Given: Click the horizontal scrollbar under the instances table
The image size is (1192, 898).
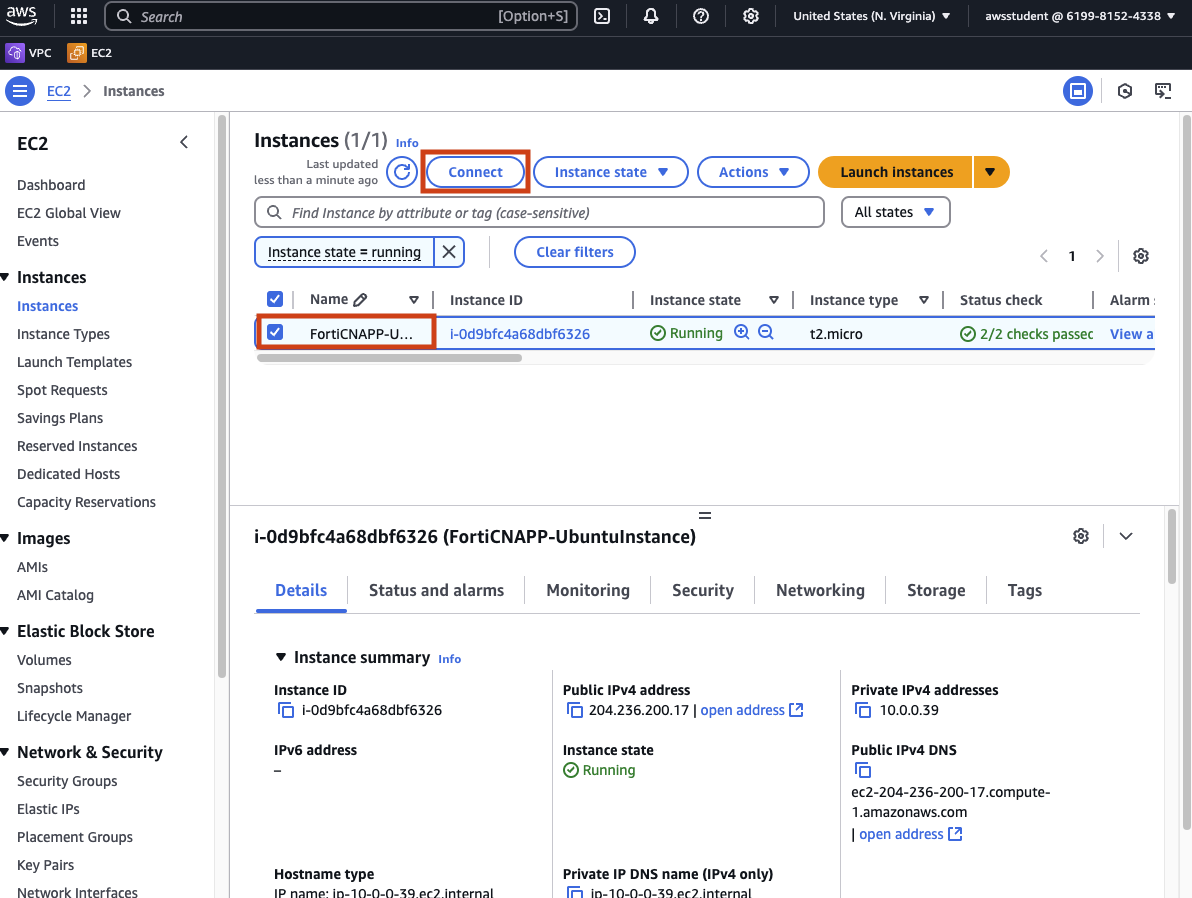Looking at the screenshot, I should 389,358.
